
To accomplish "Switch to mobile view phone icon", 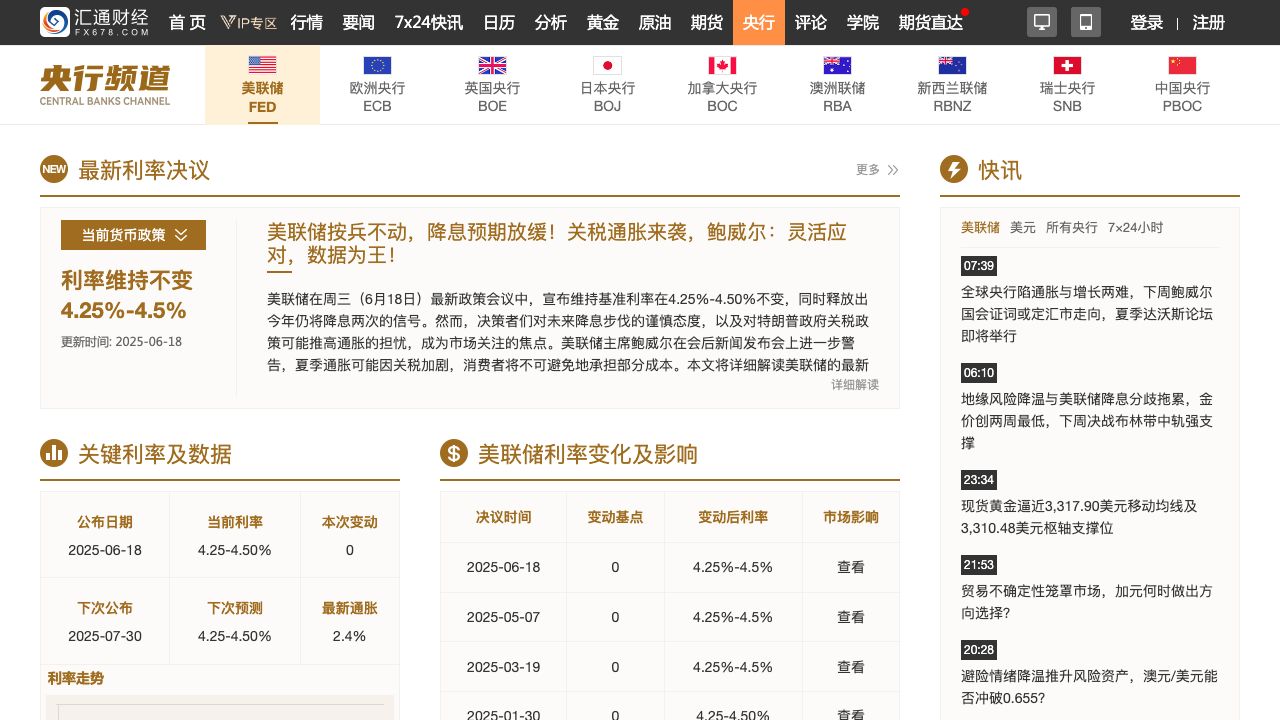I will click(x=1085, y=22).
